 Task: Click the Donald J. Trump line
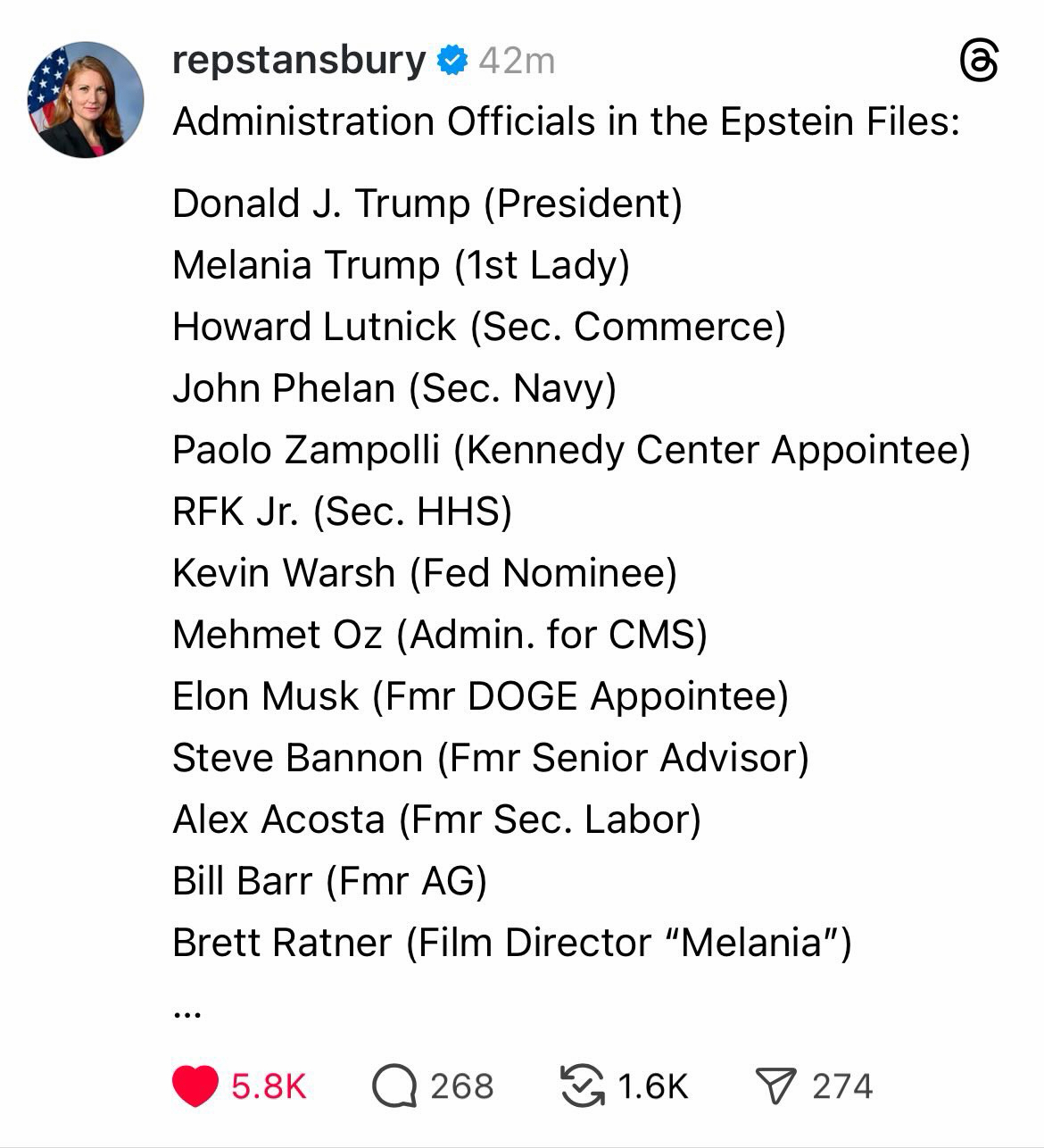click(x=427, y=204)
